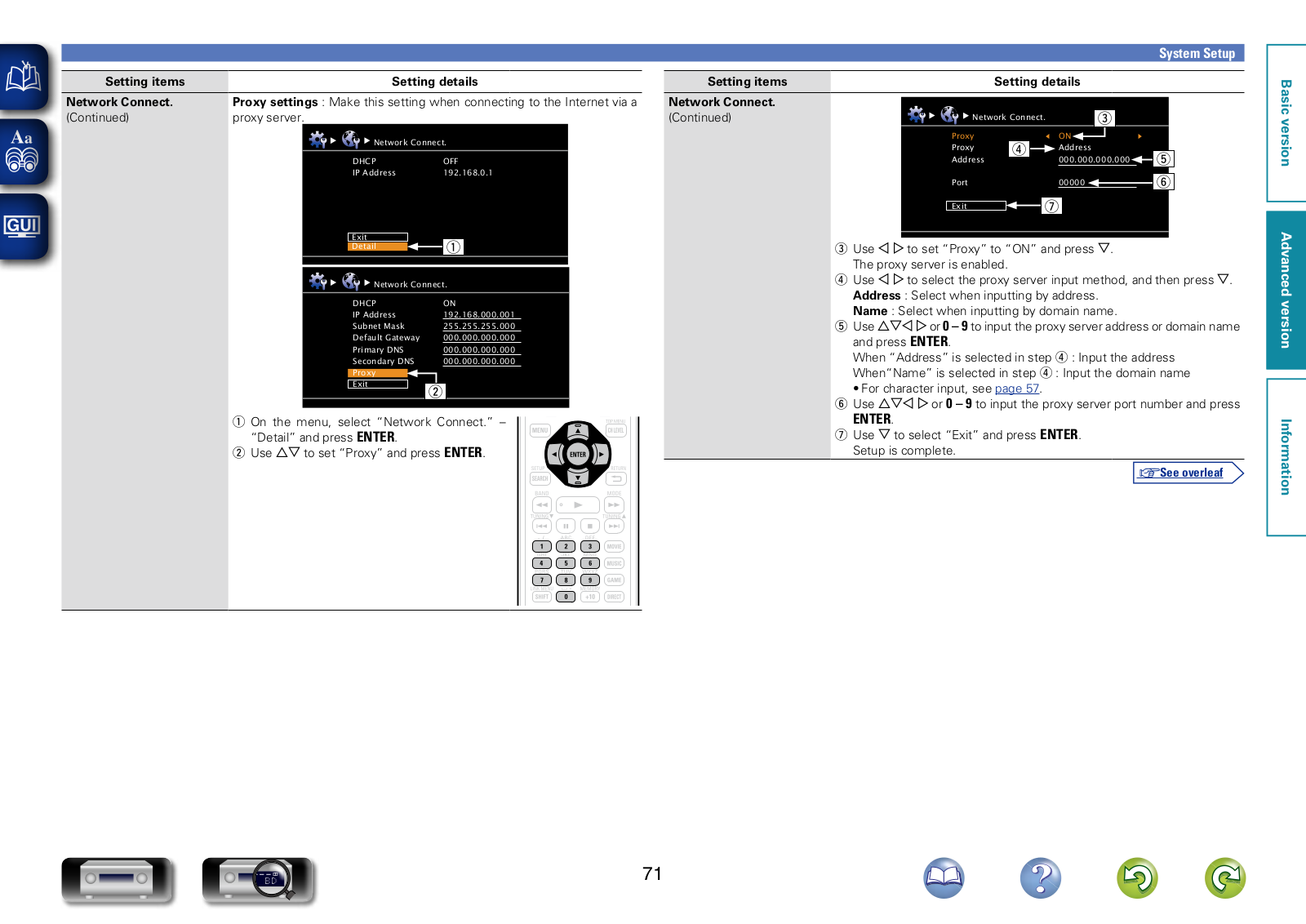Select the highlighted Detail menu item
Viewport: 1306px width, 924px height.
[x=377, y=247]
